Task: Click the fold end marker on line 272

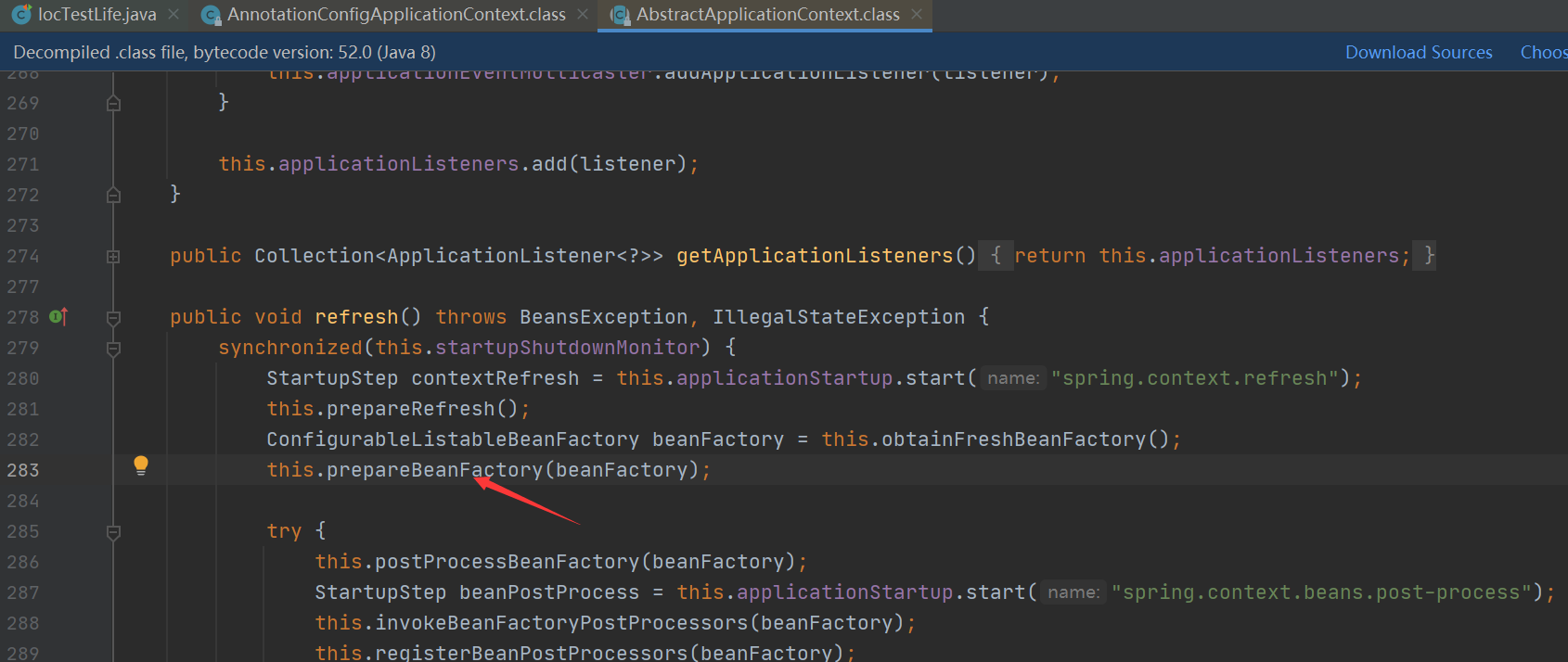Action: pos(113,195)
